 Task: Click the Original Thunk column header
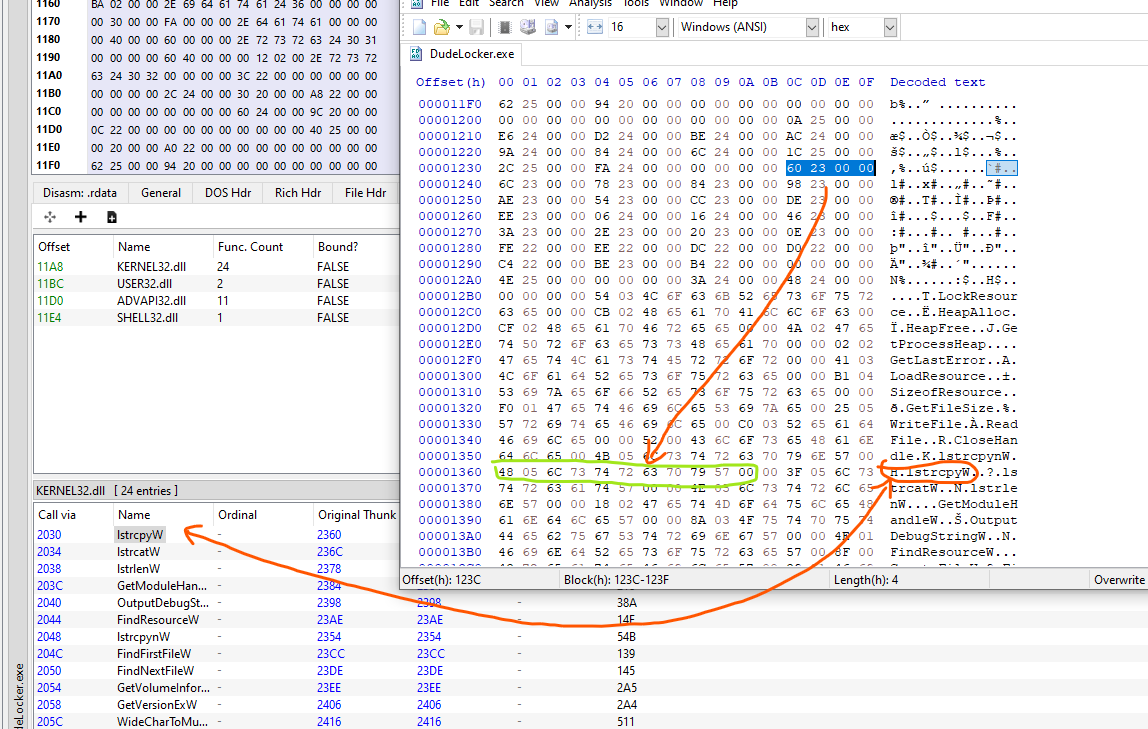click(357, 515)
